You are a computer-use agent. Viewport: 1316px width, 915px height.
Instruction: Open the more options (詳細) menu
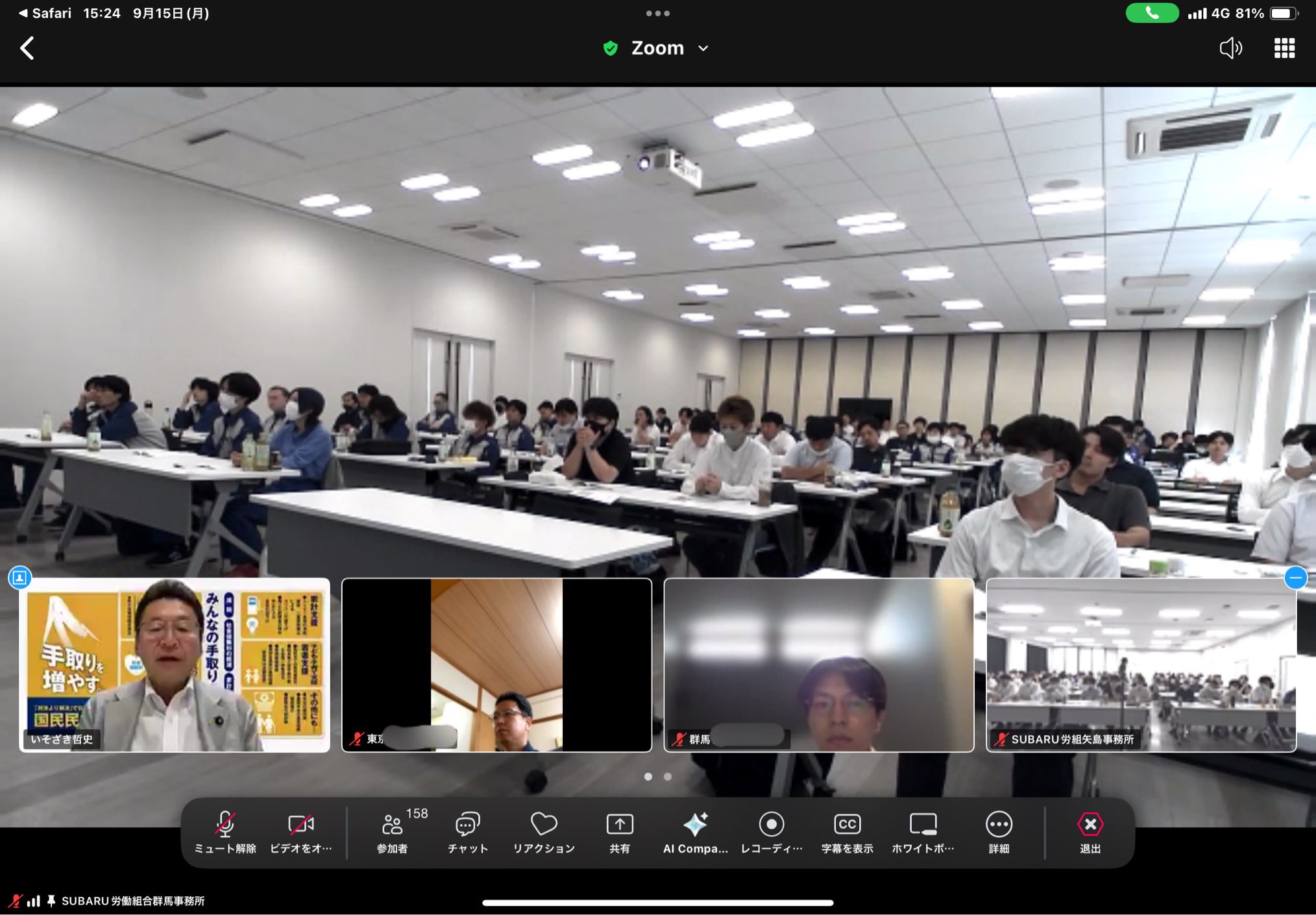[999, 831]
